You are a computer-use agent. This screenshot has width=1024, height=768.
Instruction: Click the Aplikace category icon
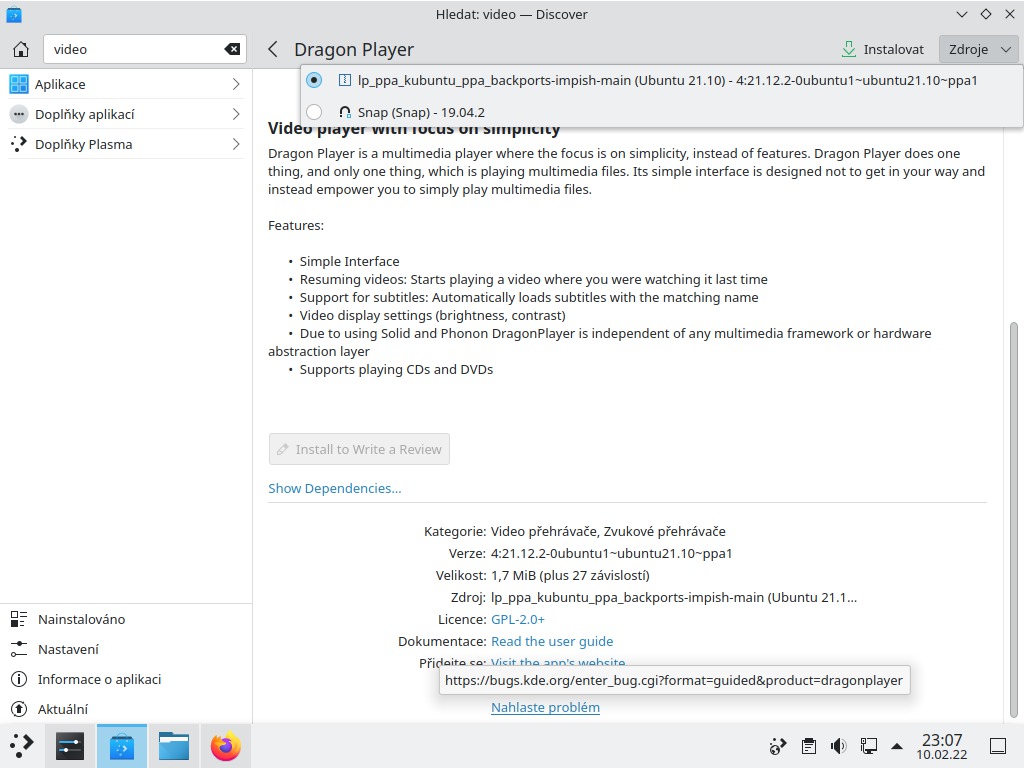(19, 84)
